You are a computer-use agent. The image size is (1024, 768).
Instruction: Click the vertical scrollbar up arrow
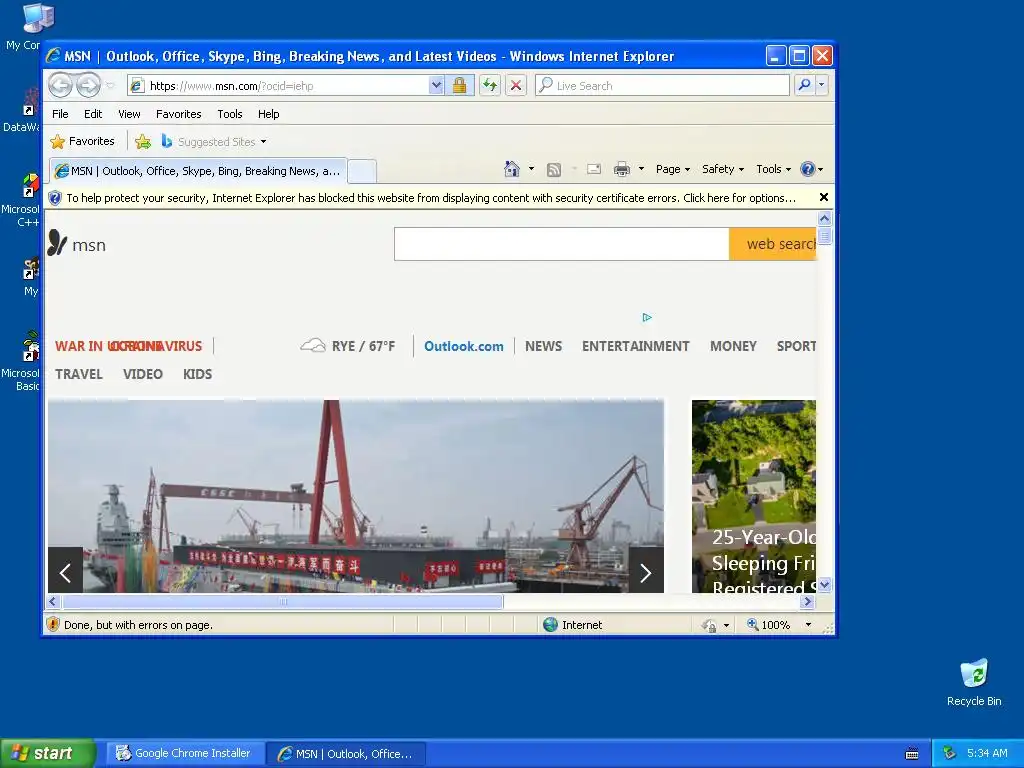click(824, 219)
